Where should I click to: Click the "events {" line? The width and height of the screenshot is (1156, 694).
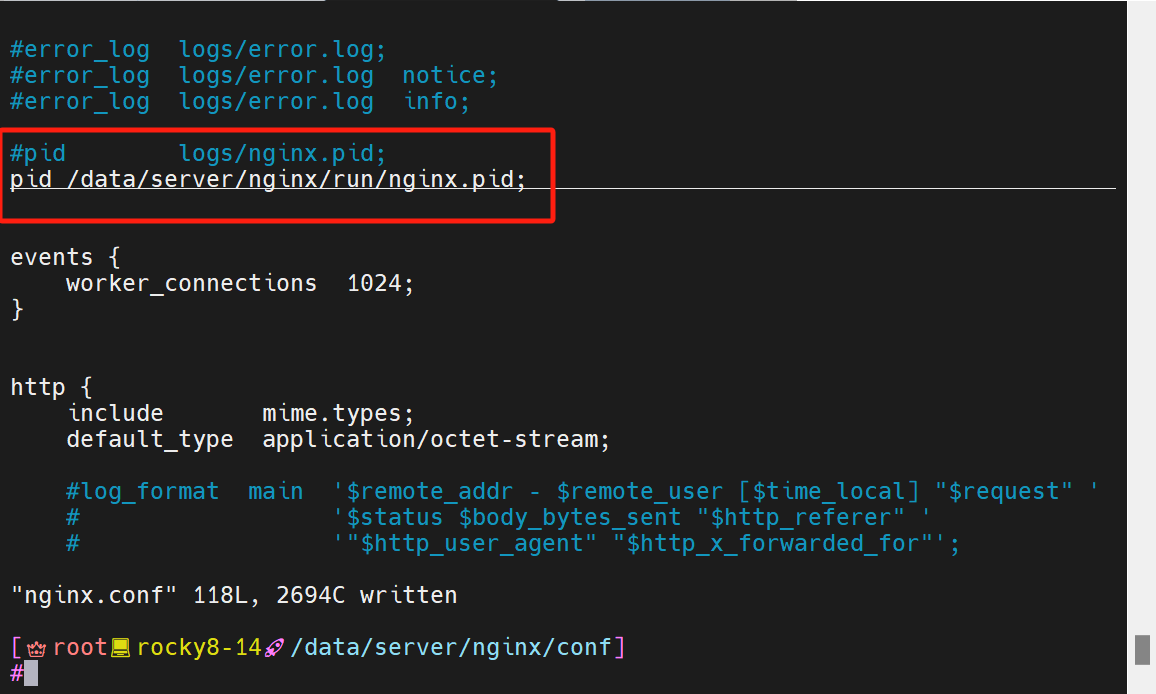click(x=65, y=257)
